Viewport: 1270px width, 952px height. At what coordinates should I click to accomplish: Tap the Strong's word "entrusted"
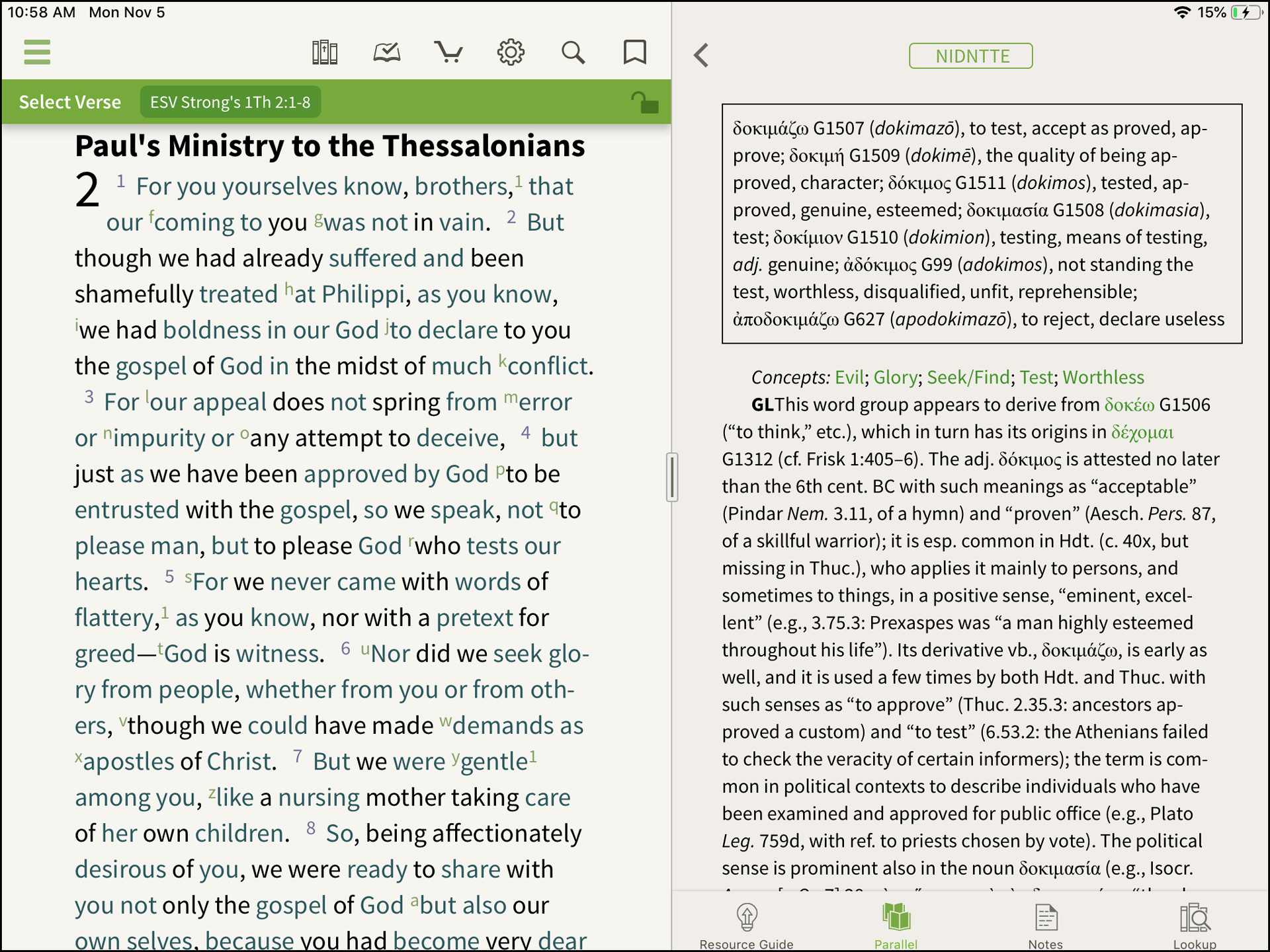(x=127, y=510)
